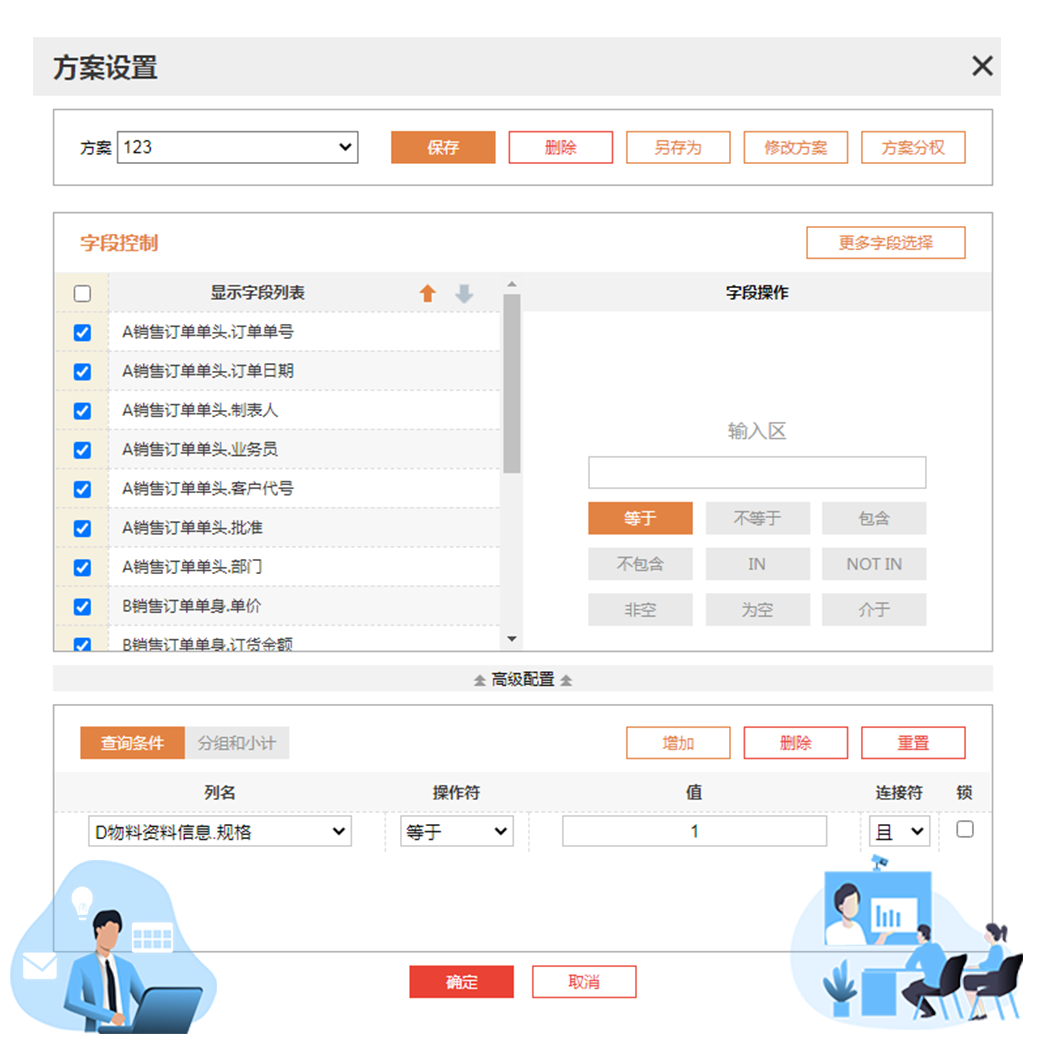Image resolution: width=1040 pixels, height=1044 pixels.
Task: Select the 为空 operator button
Action: coord(757,609)
